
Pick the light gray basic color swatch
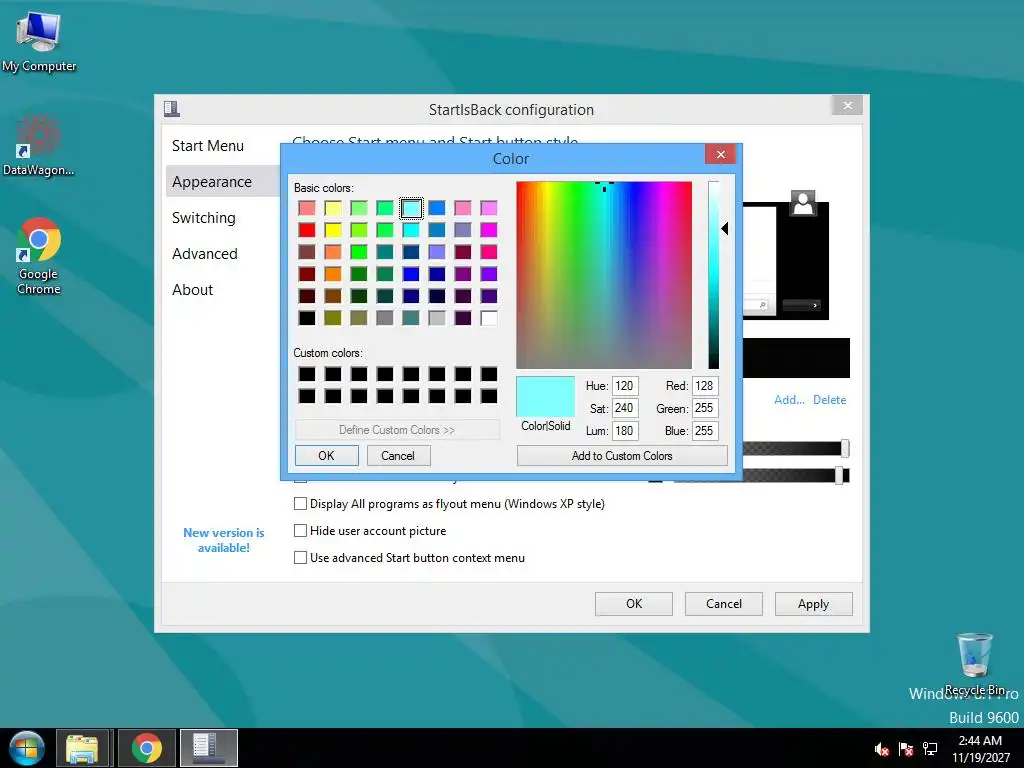pos(437,318)
